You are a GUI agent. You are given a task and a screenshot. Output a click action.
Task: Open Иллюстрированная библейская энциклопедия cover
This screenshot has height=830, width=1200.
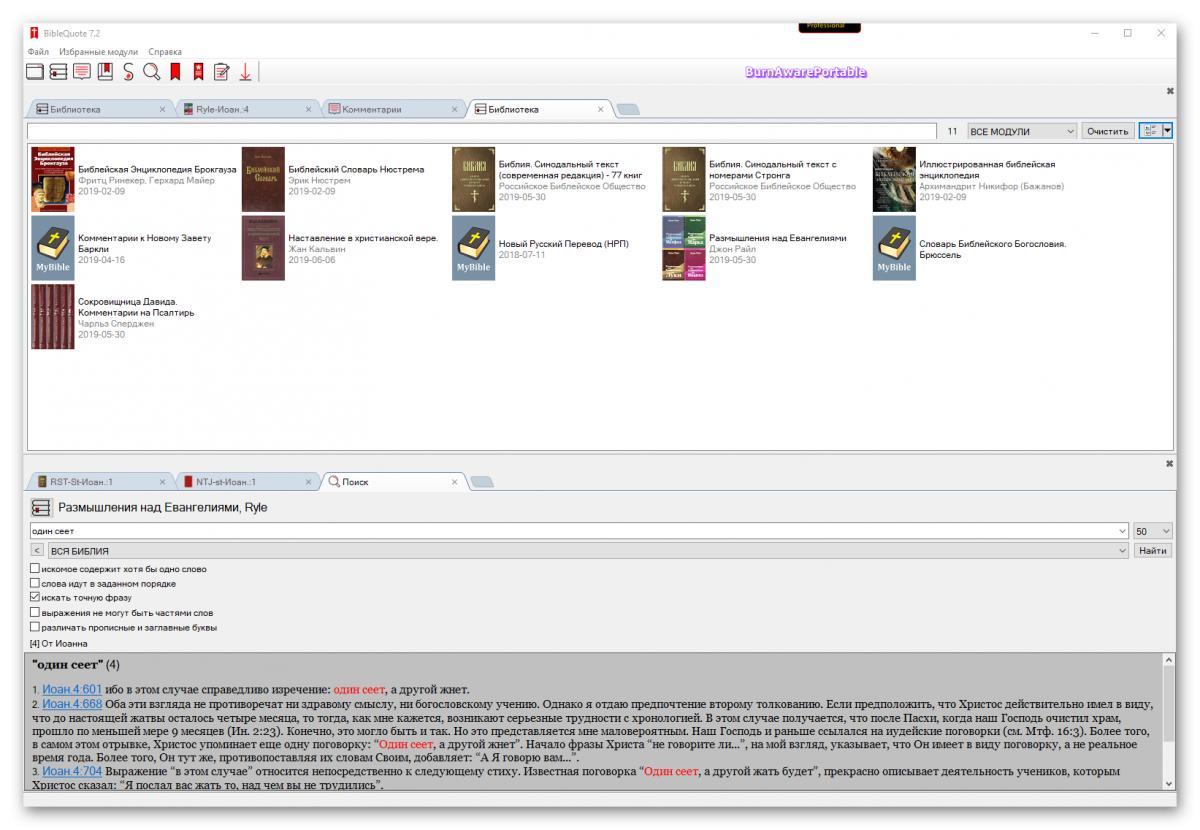894,179
